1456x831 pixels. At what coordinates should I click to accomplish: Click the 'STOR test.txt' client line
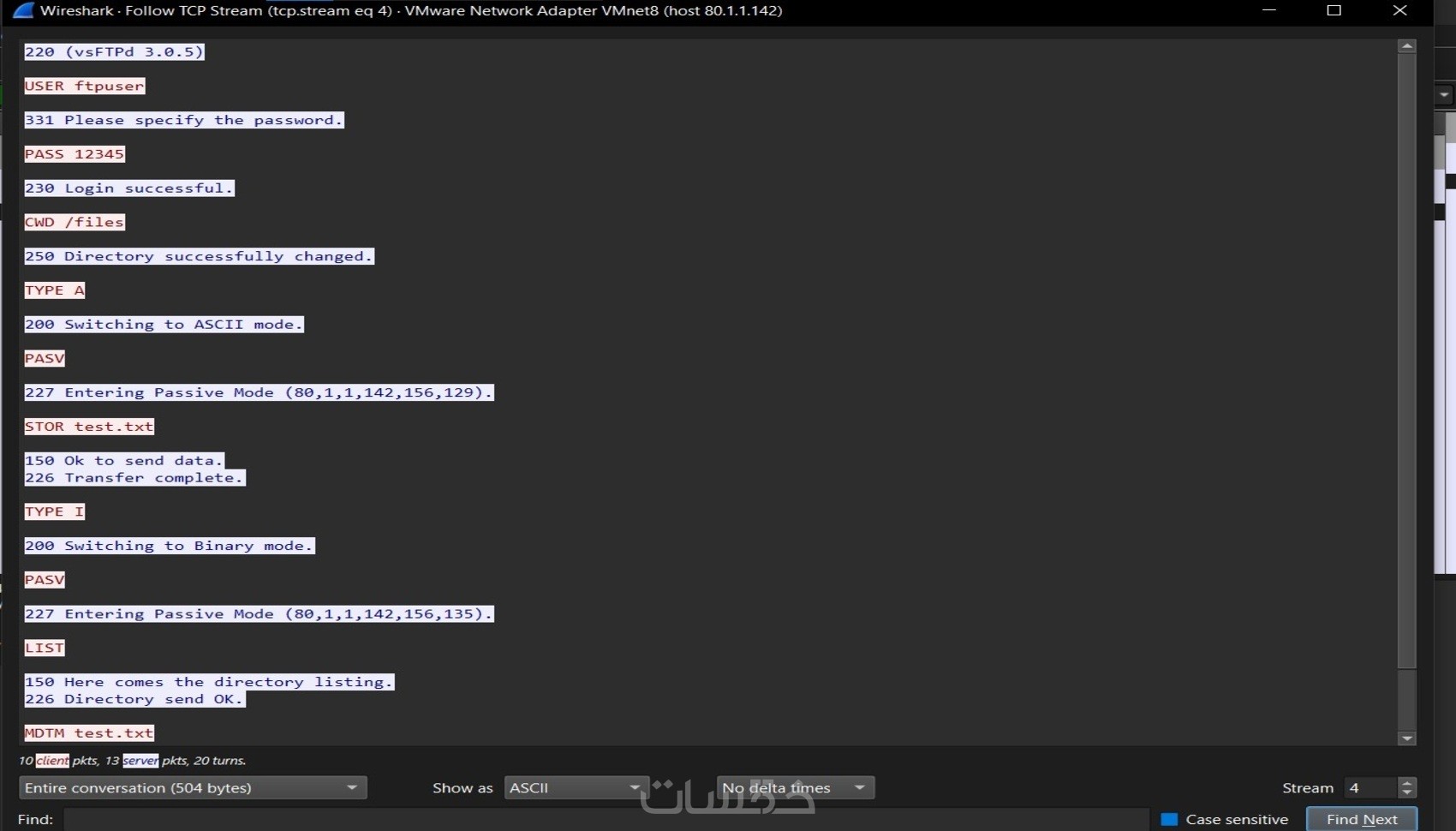pos(89,427)
